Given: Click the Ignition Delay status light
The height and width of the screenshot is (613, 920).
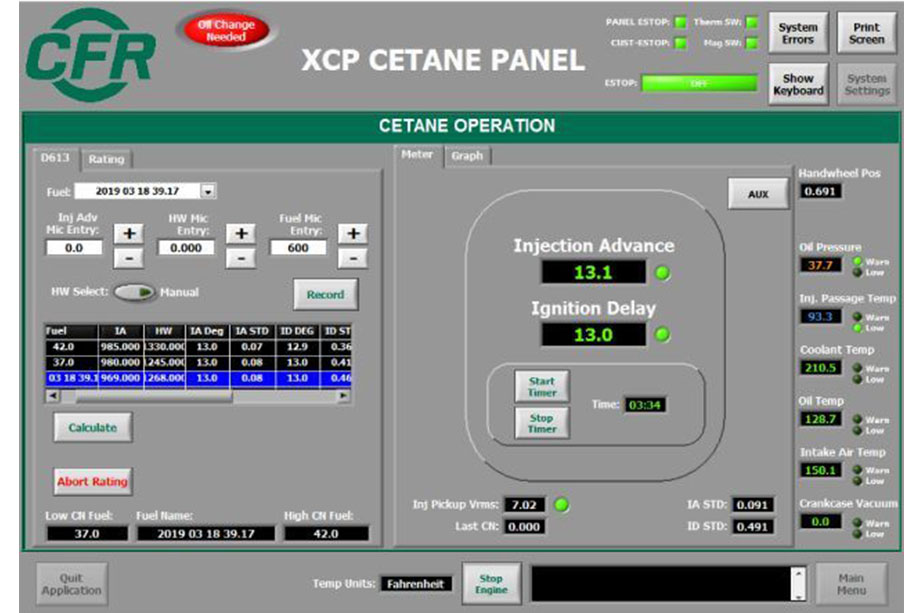Looking at the screenshot, I should pos(662,335).
